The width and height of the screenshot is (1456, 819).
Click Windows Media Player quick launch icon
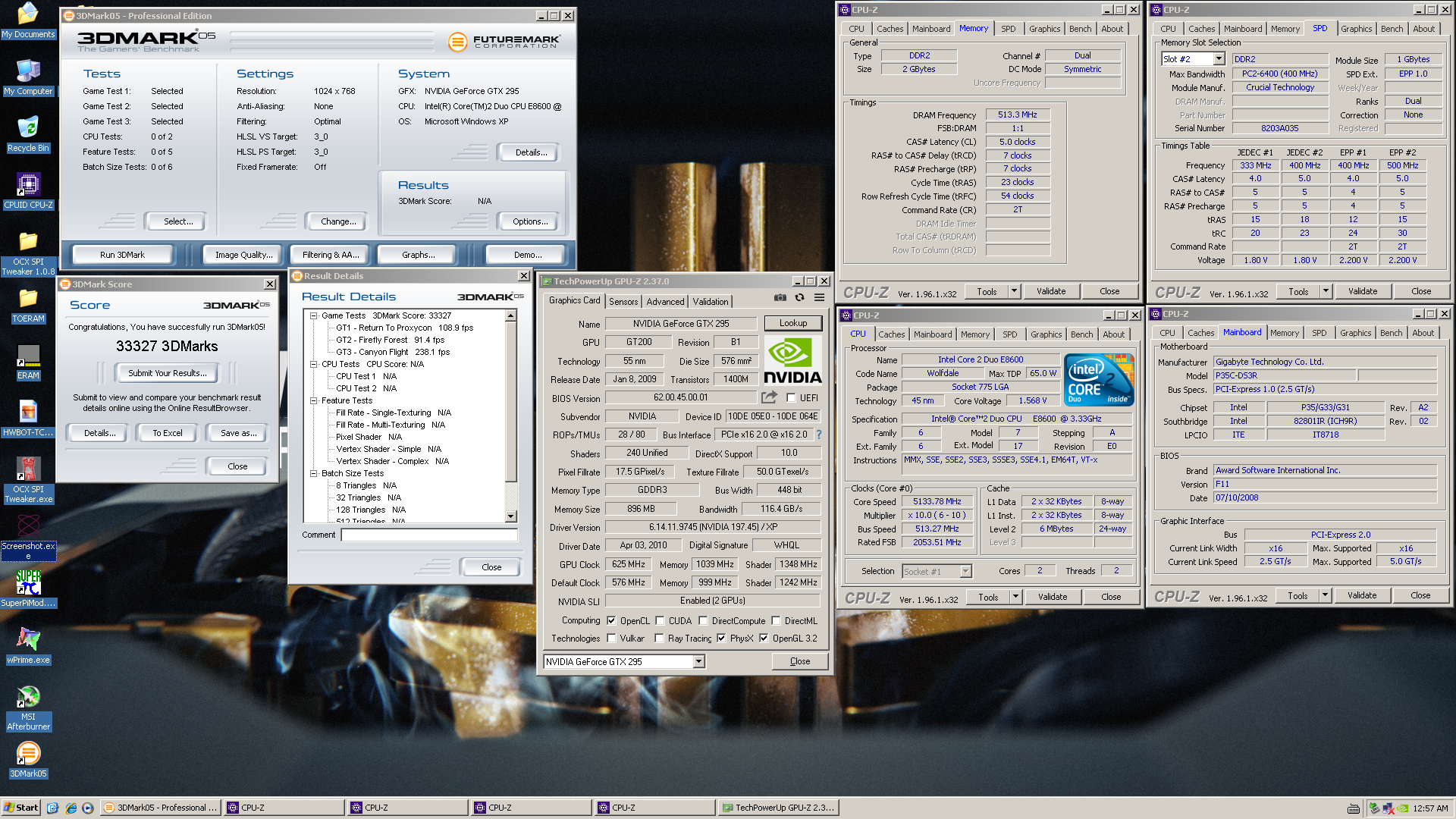[x=88, y=808]
